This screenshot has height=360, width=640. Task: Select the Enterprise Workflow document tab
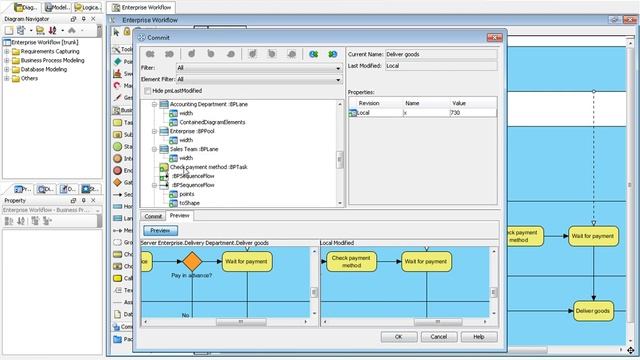(x=141, y=7)
